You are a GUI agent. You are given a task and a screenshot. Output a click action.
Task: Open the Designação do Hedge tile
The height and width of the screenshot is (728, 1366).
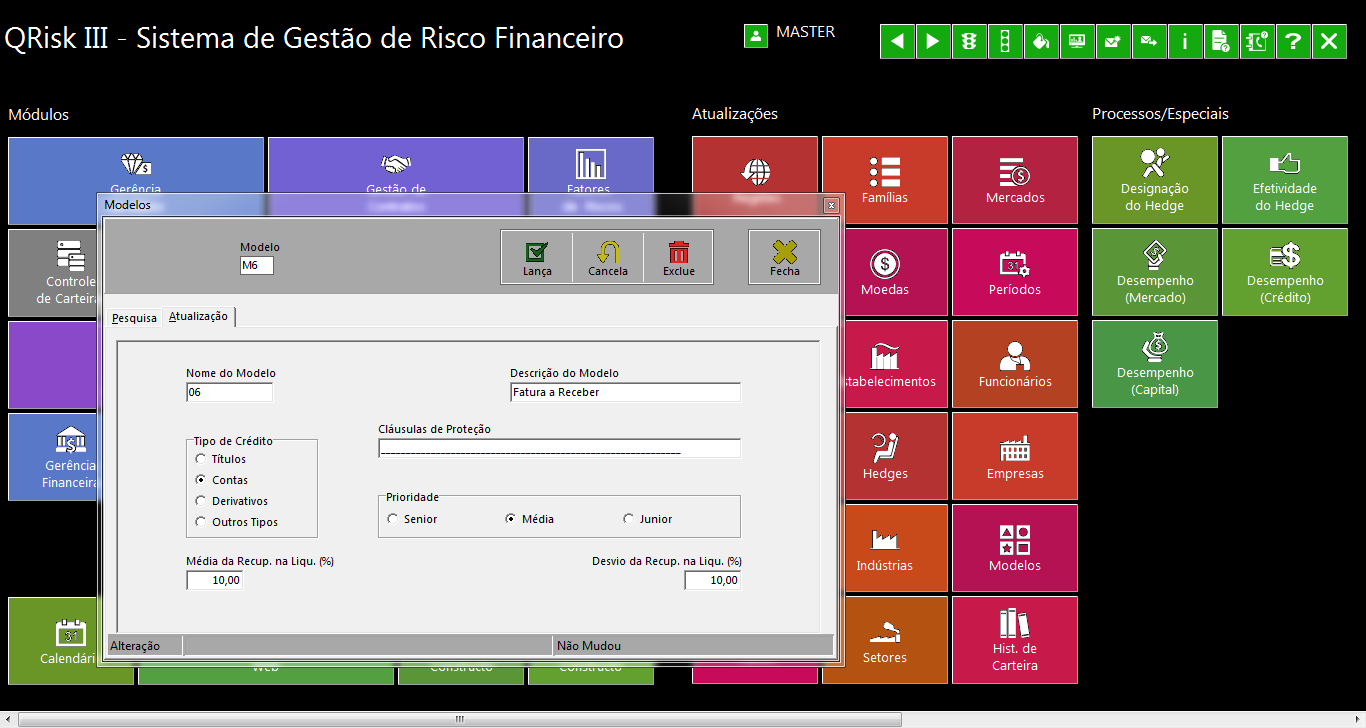(x=1155, y=180)
